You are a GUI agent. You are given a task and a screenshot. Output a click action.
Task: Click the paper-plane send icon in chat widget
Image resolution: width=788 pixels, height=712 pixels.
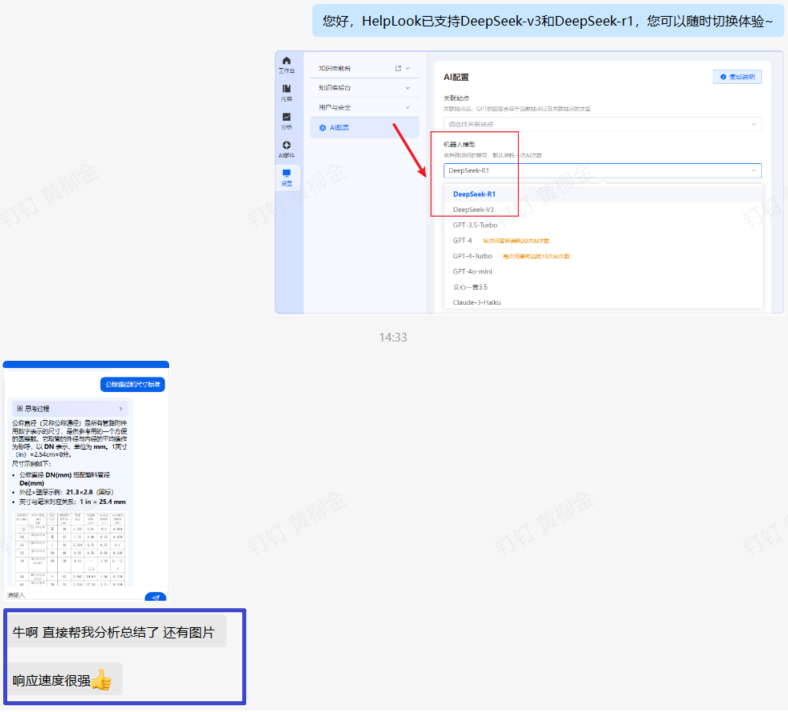(155, 597)
